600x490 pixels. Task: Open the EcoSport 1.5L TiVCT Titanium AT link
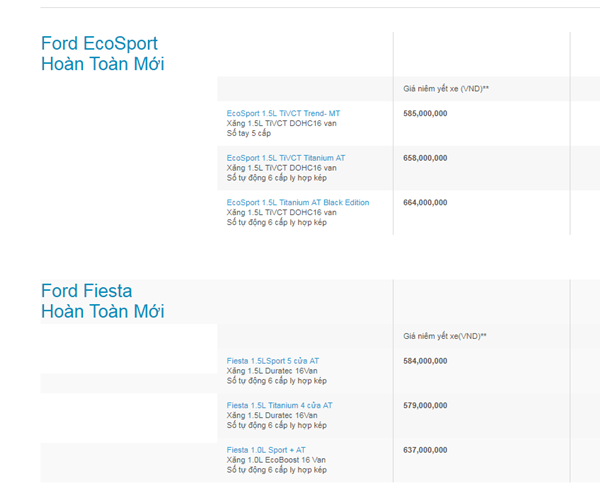[x=286, y=158]
